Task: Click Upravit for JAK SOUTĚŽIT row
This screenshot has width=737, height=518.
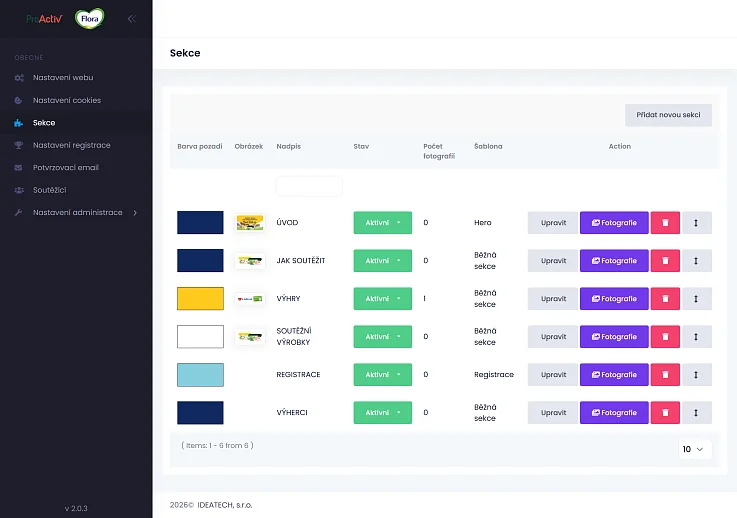Action: coord(553,261)
